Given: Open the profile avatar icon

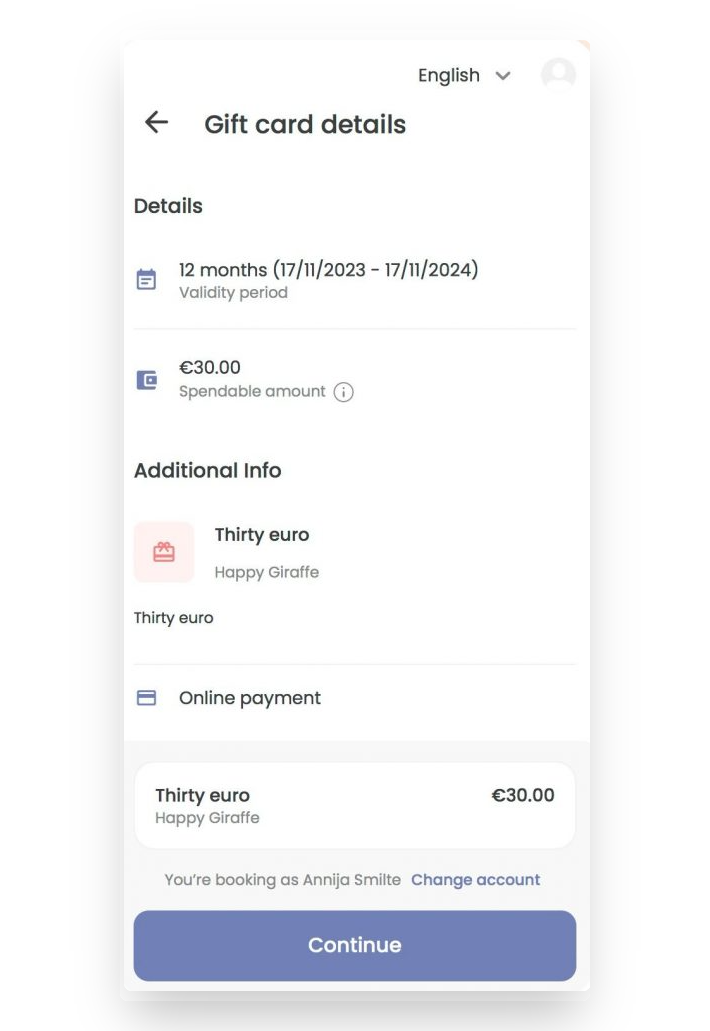Looking at the screenshot, I should point(558,75).
